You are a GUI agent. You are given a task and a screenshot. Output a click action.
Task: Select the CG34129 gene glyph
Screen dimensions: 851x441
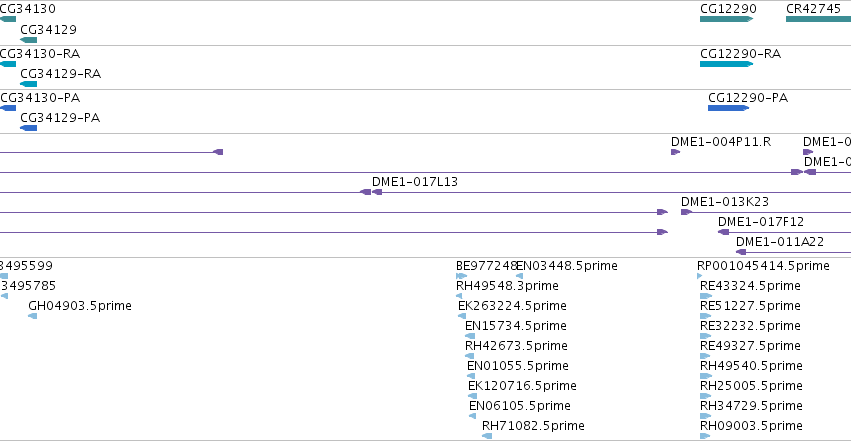click(x=28, y=40)
